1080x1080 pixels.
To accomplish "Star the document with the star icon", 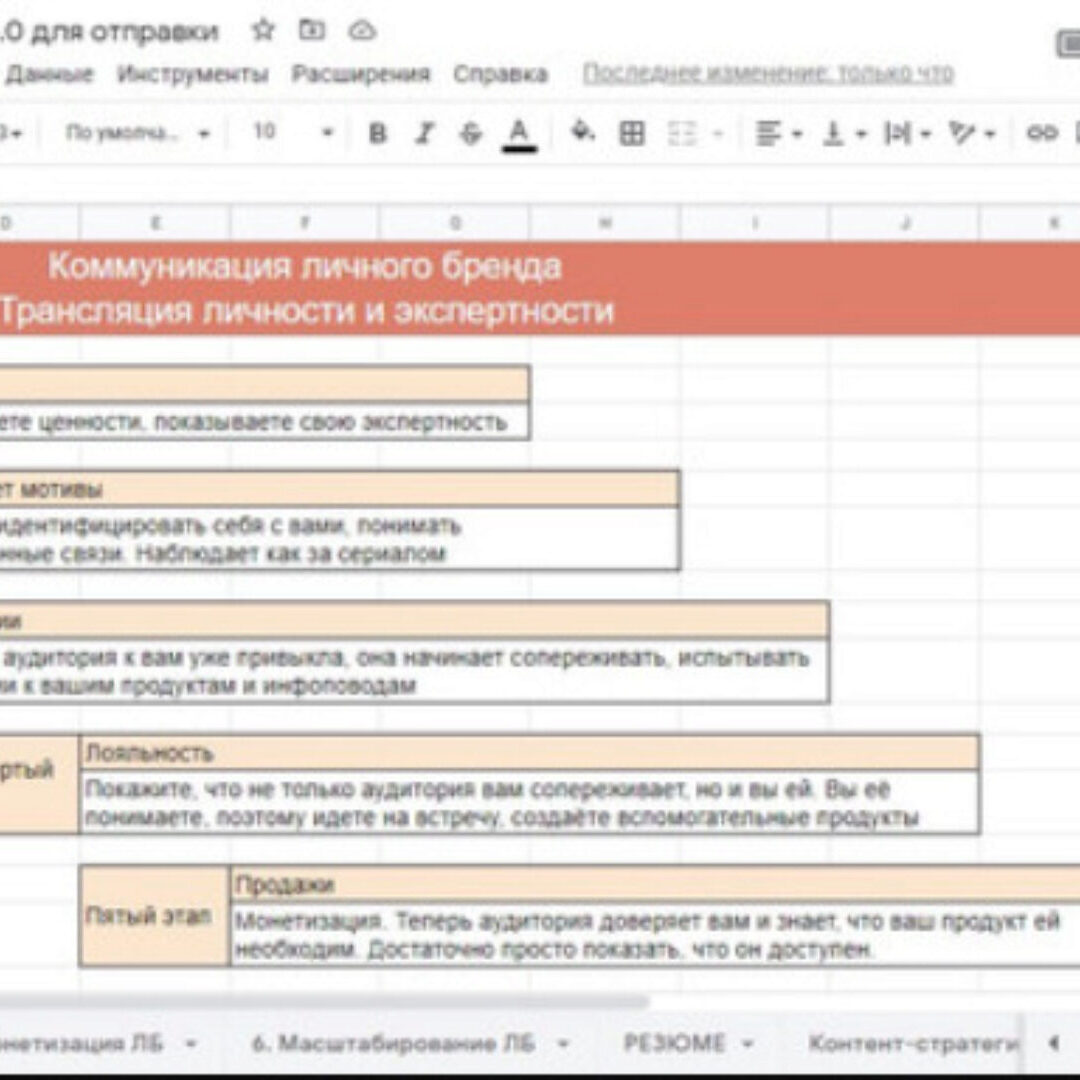I will point(263,31).
